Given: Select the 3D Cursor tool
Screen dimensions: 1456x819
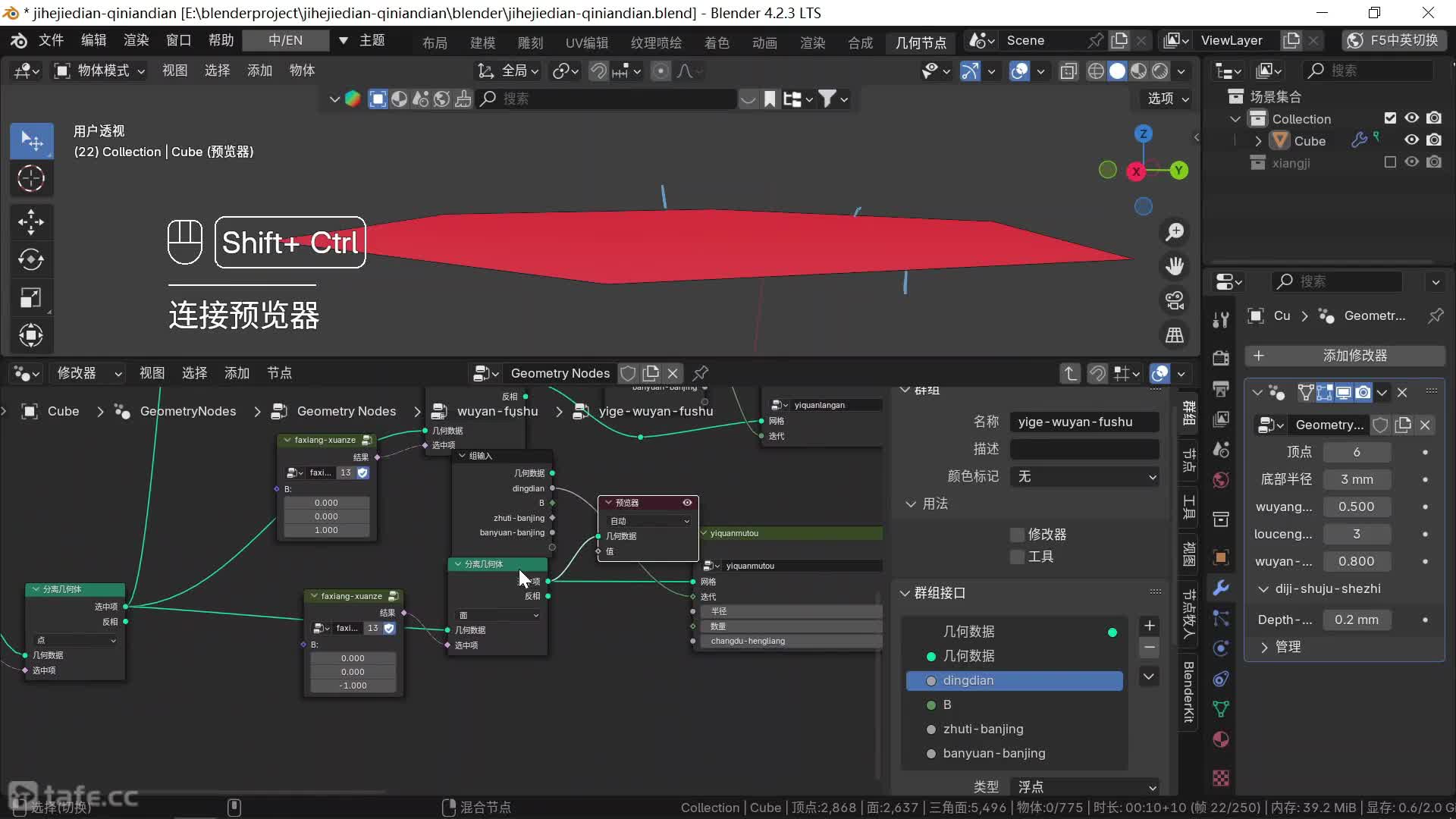Looking at the screenshot, I should (31, 179).
